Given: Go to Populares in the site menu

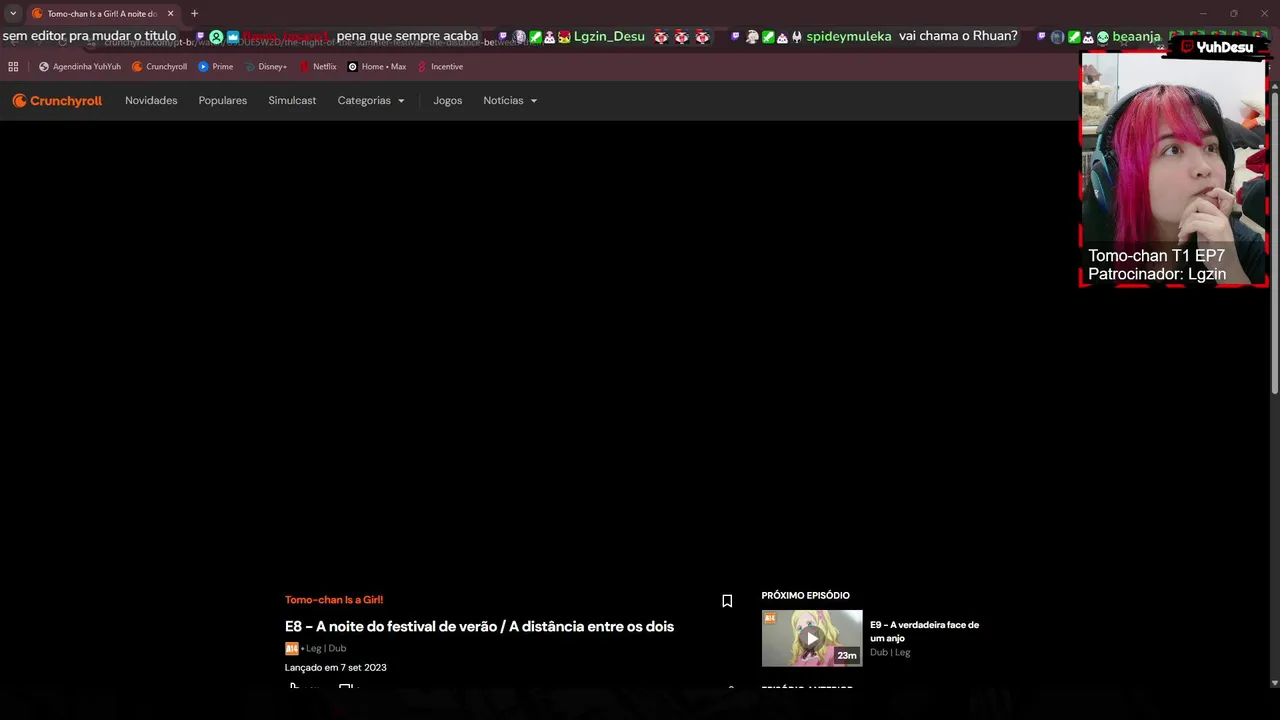Looking at the screenshot, I should pyautogui.click(x=223, y=101).
